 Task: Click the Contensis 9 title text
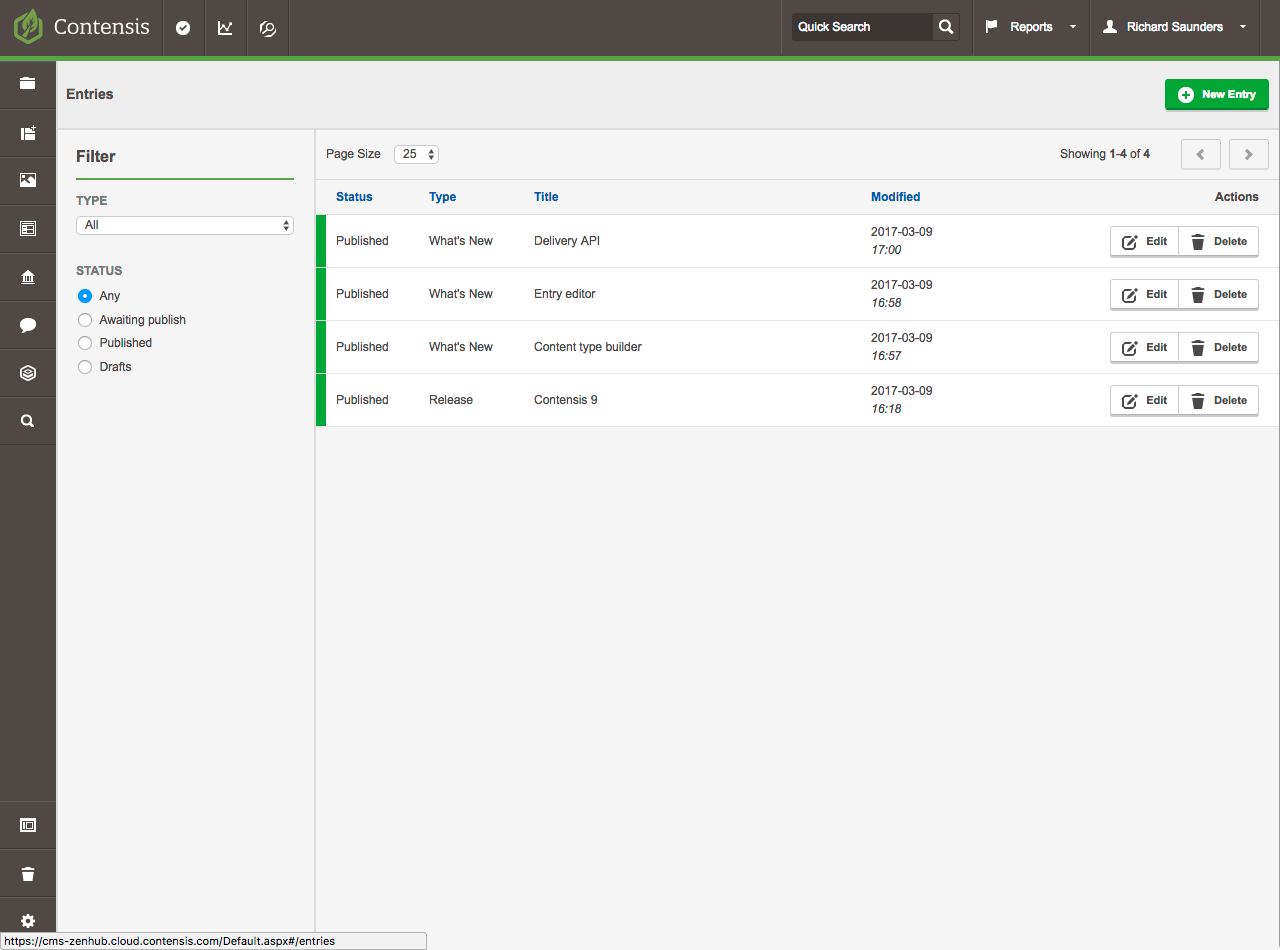pyautogui.click(x=566, y=400)
